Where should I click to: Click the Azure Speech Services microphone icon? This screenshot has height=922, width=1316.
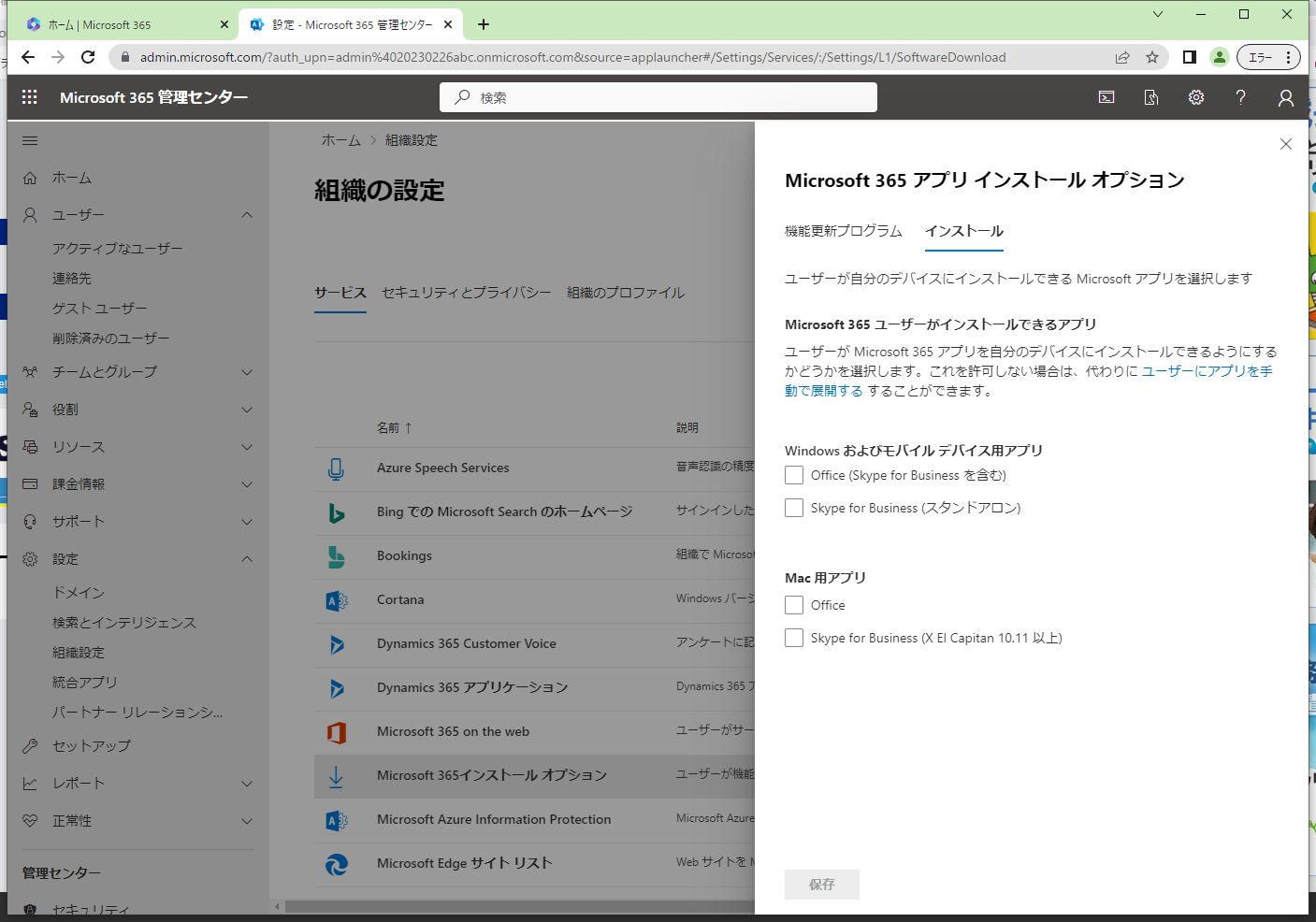[x=336, y=468]
